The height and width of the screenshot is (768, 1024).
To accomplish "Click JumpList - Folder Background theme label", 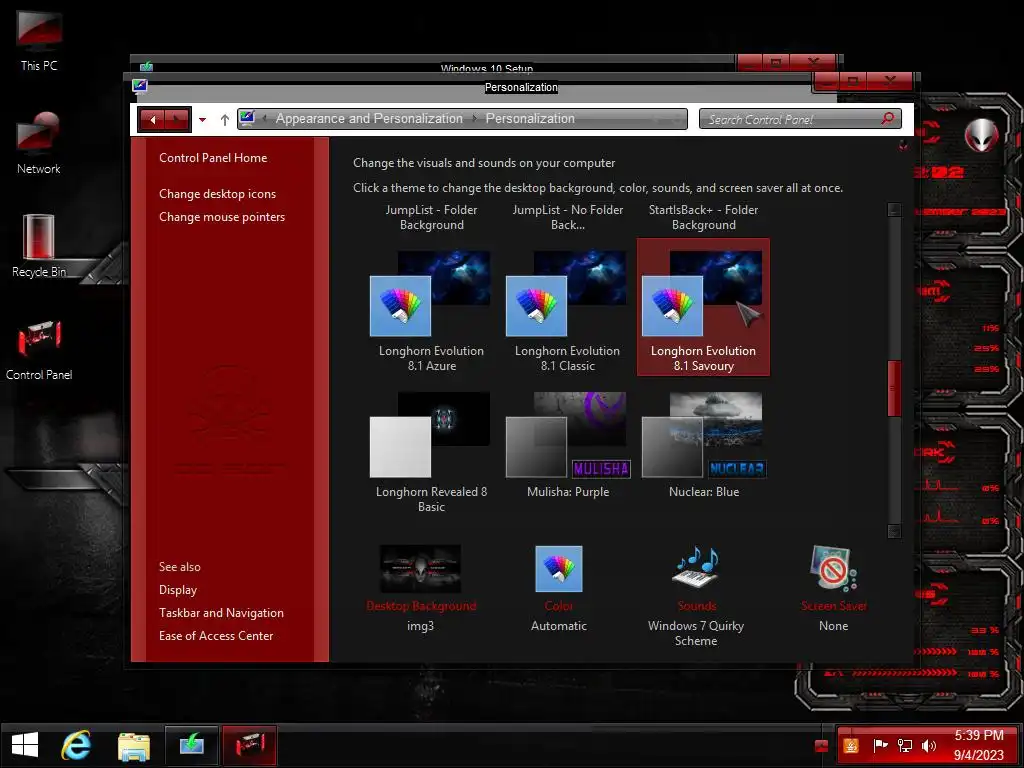I will pos(431,217).
